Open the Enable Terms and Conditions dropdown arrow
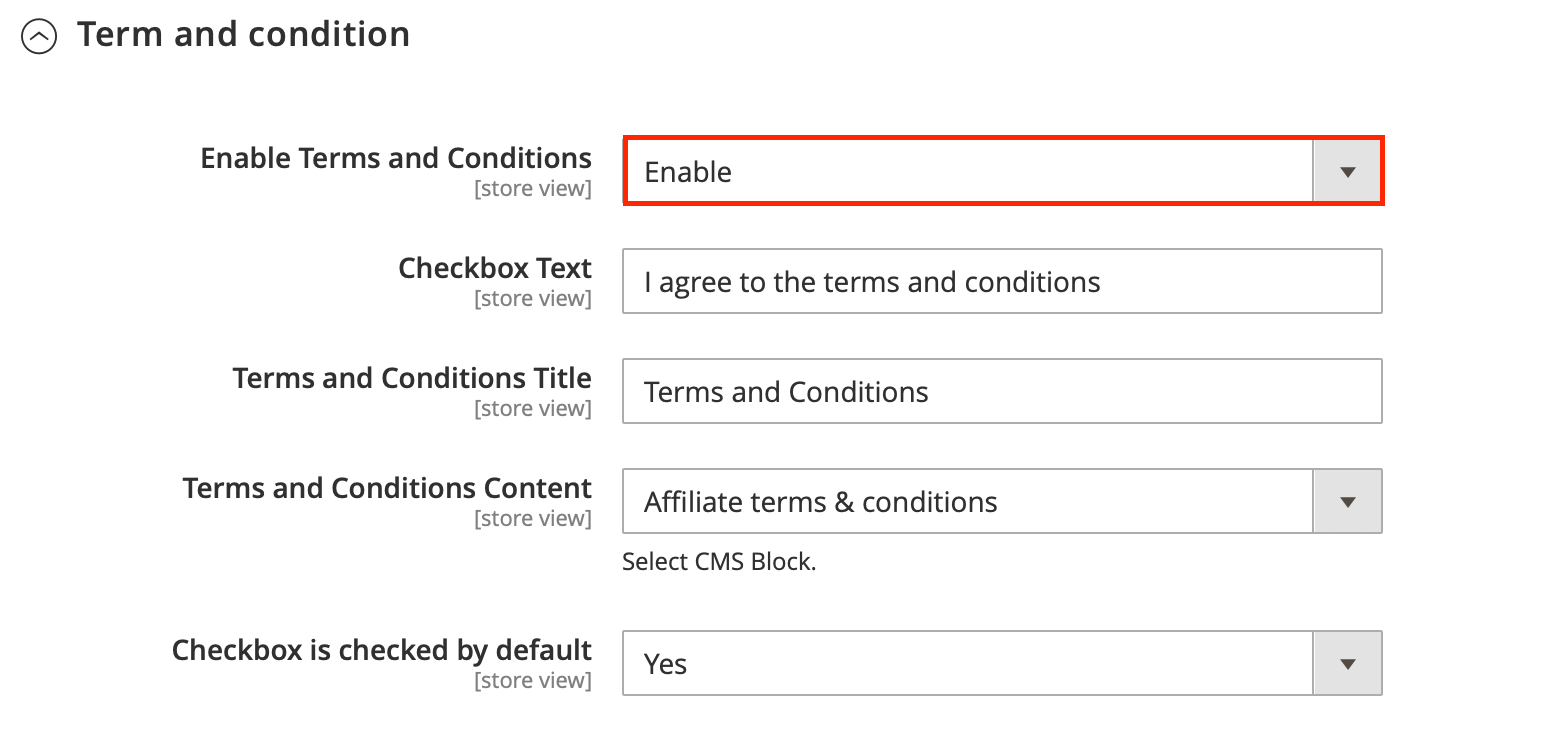Screen dimensions: 1556x742 point(1347,172)
